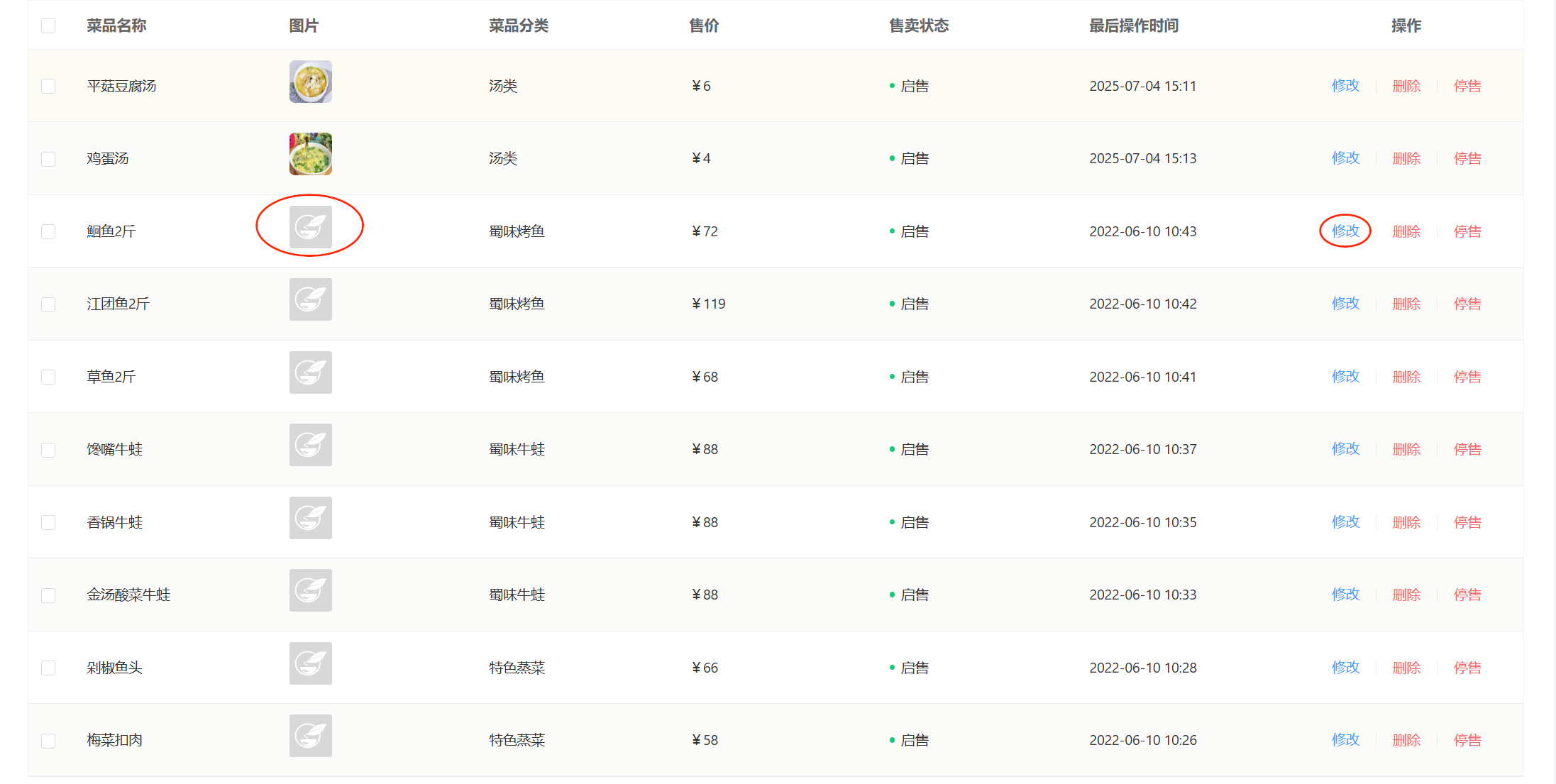Toggle the select-all checkbox in table header
Image resolution: width=1556 pixels, height=784 pixels.
(x=48, y=26)
